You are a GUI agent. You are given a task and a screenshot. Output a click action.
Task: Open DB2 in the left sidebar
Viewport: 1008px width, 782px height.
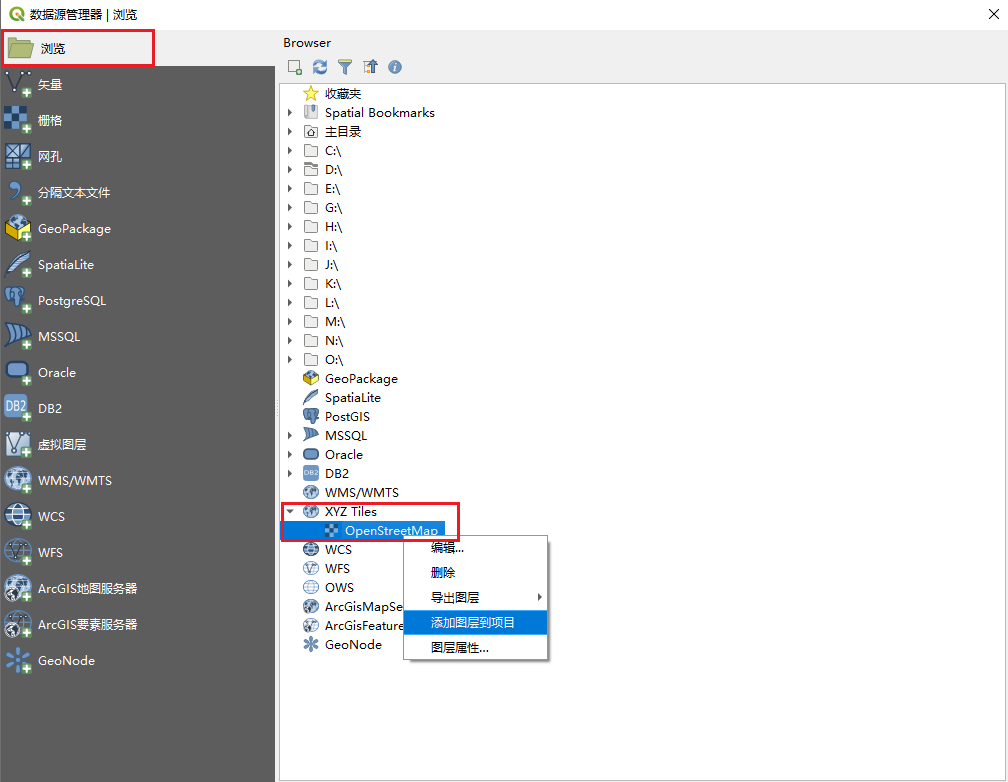tap(138, 408)
